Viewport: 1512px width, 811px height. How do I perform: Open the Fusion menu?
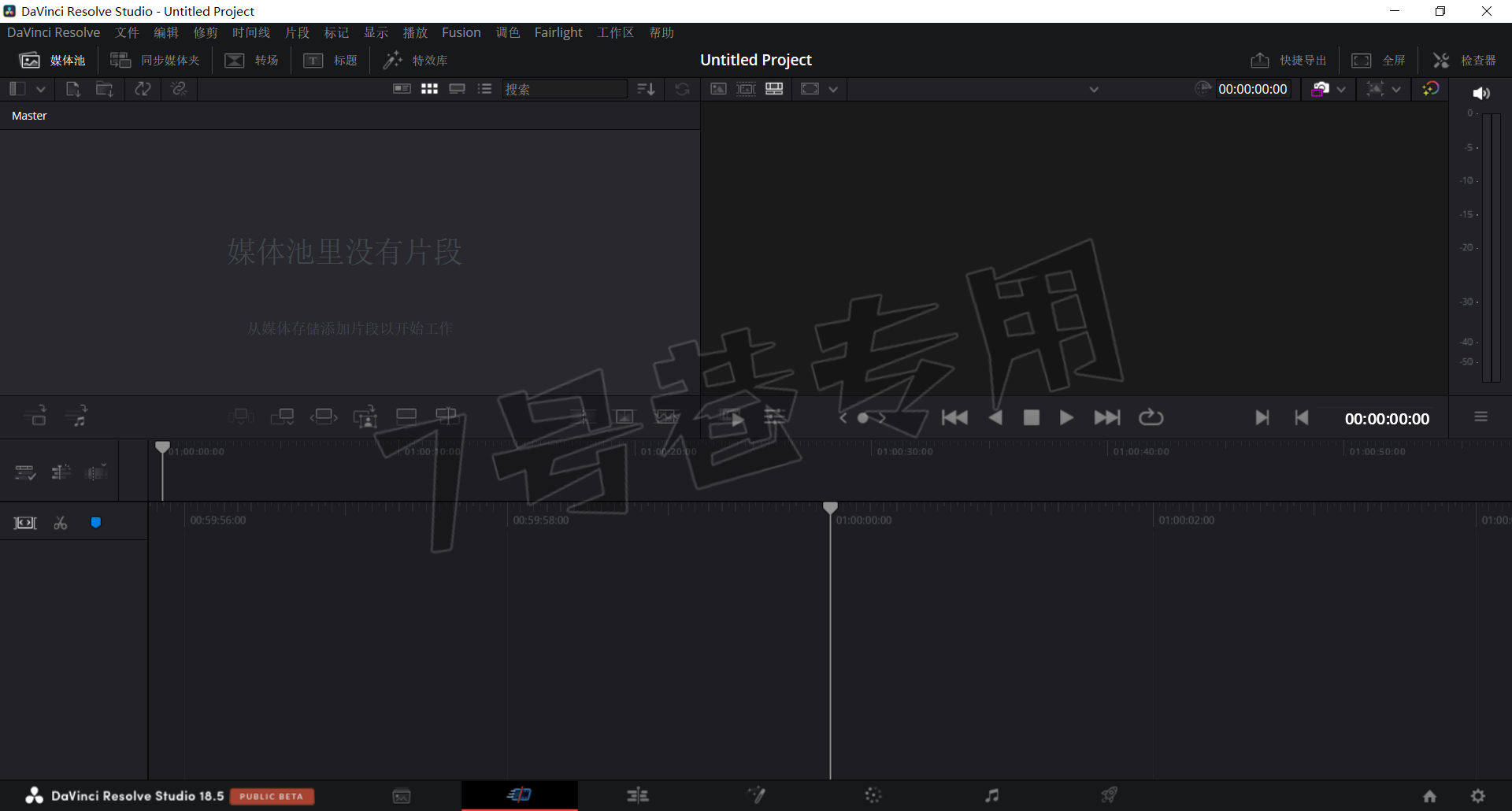click(x=461, y=32)
